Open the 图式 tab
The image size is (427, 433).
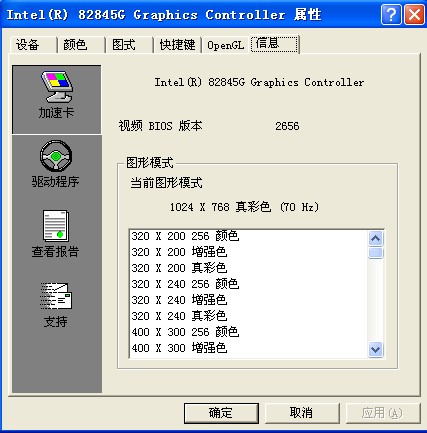point(124,45)
